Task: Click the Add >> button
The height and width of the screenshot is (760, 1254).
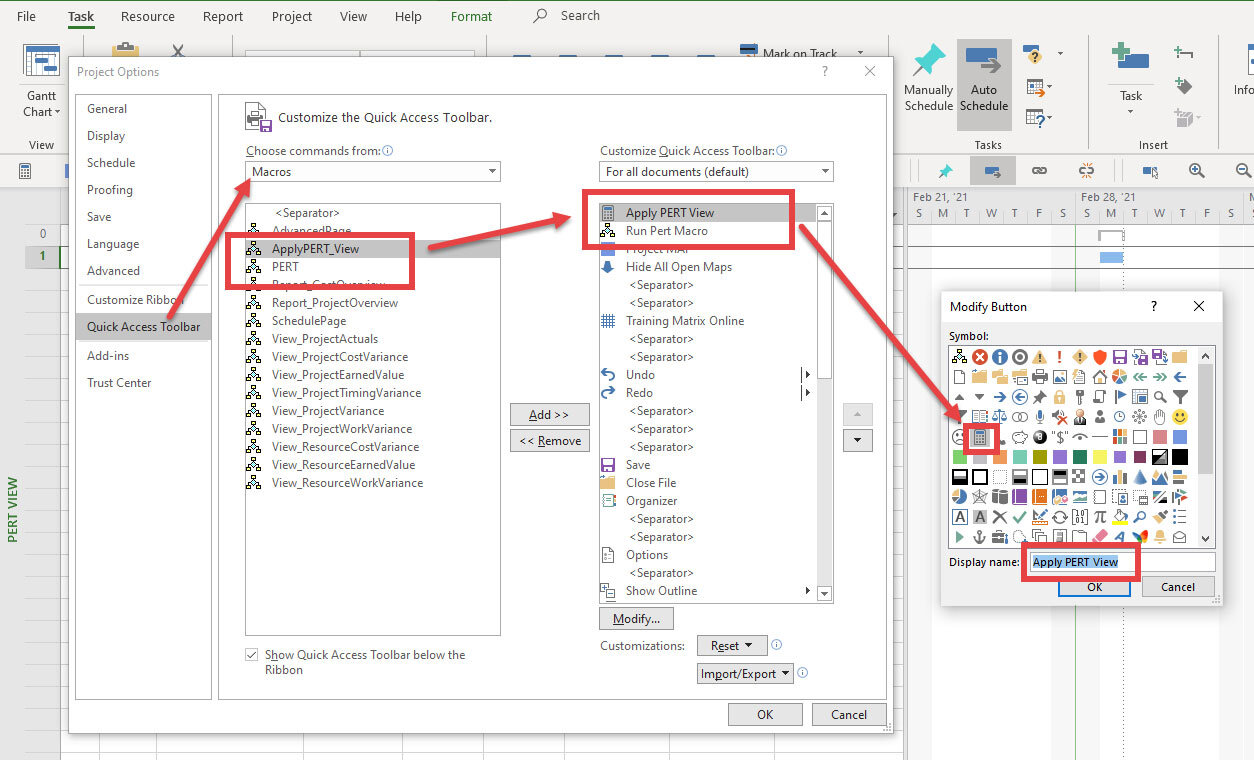Action: 549,415
